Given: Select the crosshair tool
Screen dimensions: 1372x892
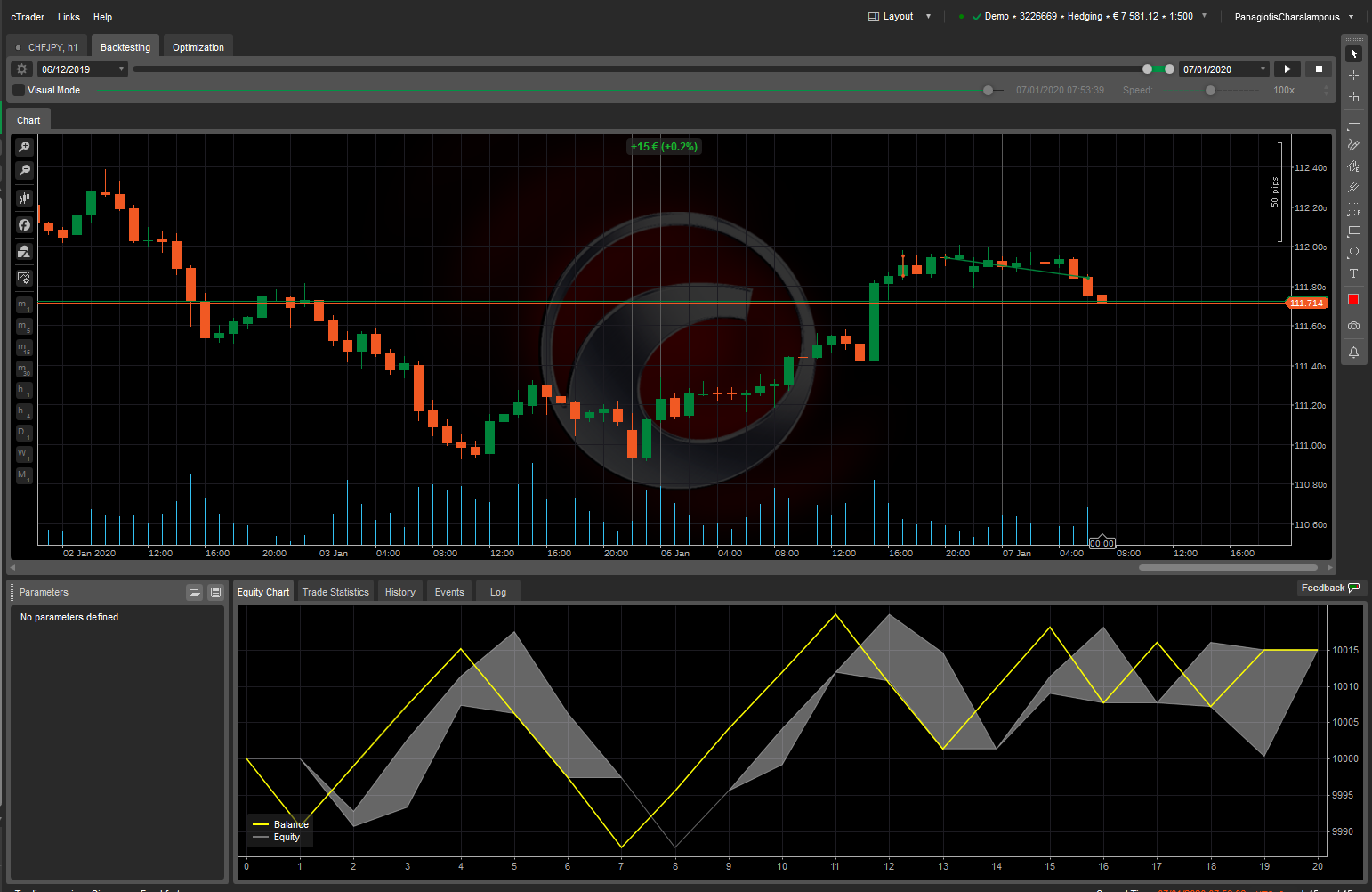Looking at the screenshot, I should click(x=1353, y=76).
